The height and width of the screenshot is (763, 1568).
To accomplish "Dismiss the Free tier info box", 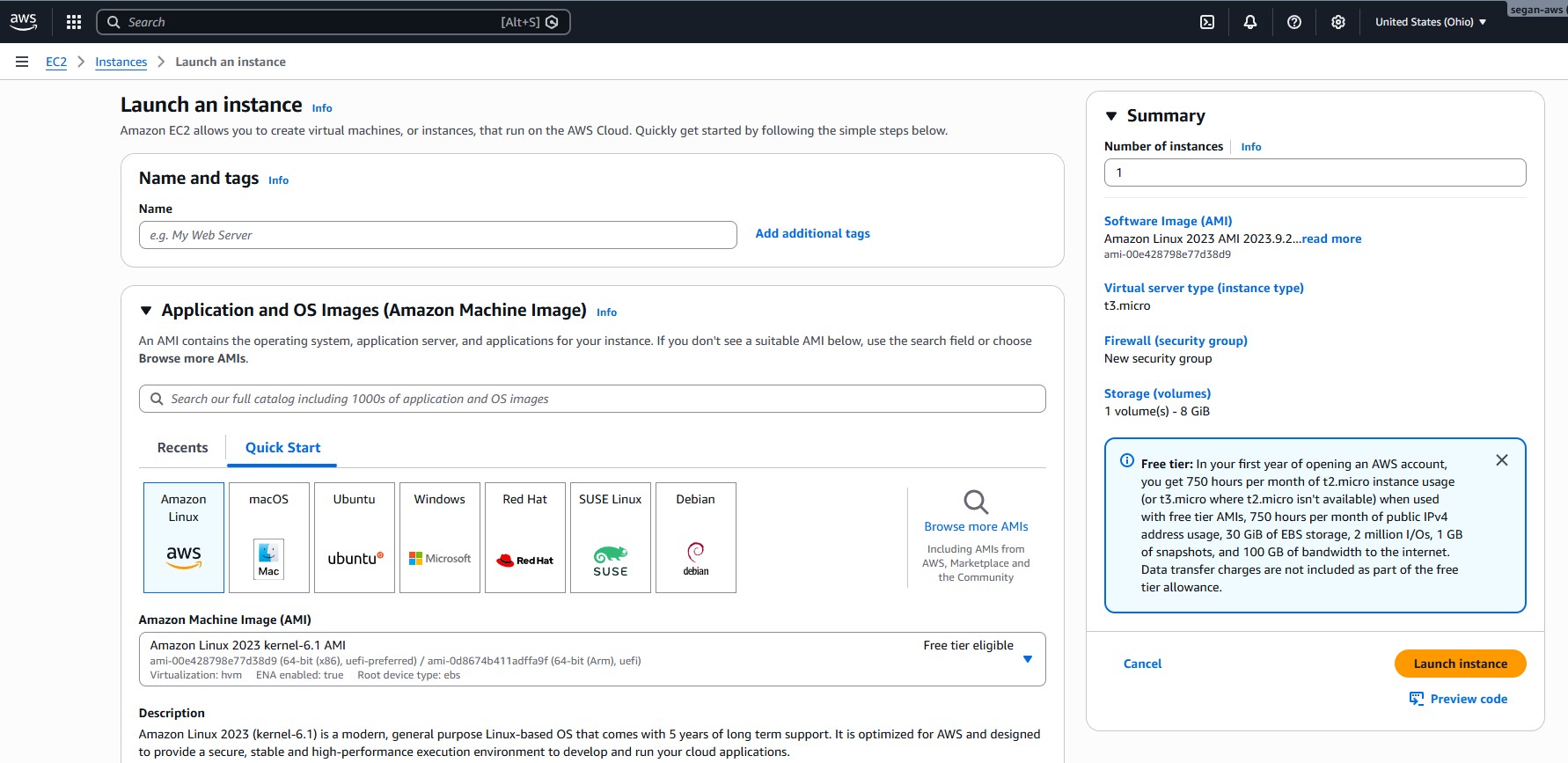I will pyautogui.click(x=1502, y=460).
